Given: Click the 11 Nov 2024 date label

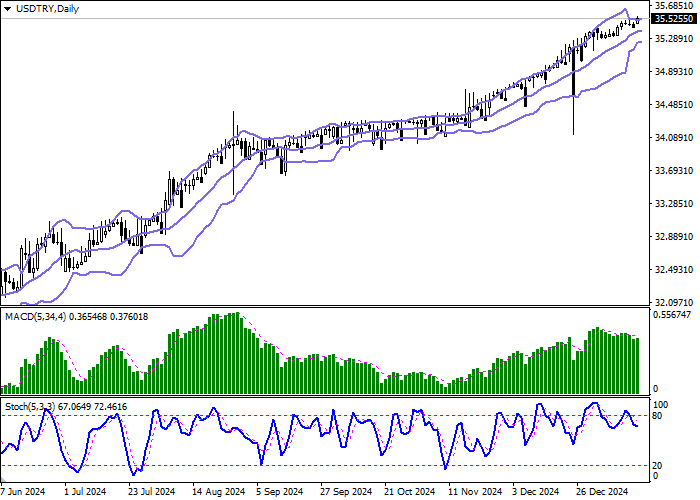Looking at the screenshot, I should (475, 491).
